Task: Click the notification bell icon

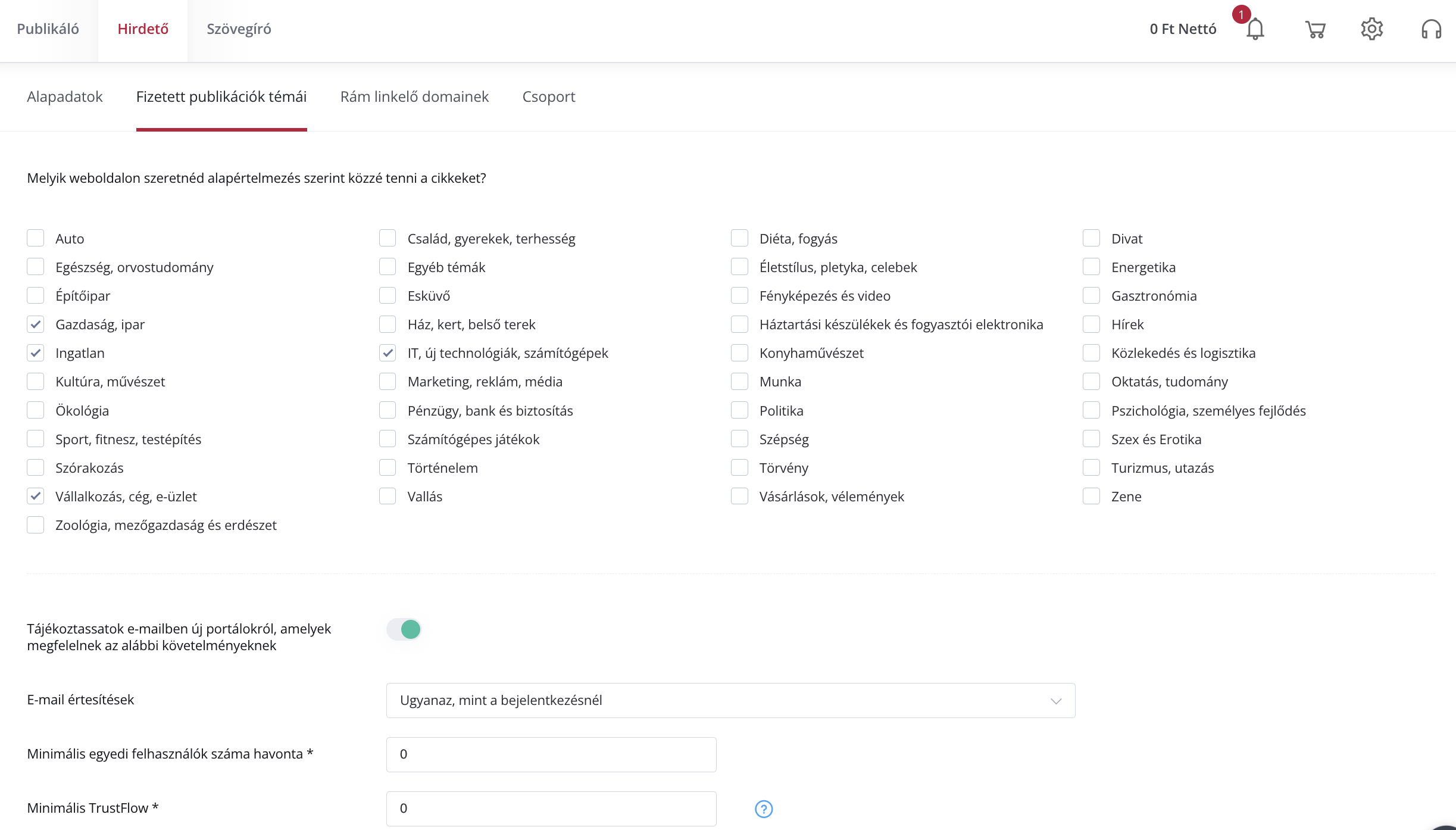Action: point(1256,29)
